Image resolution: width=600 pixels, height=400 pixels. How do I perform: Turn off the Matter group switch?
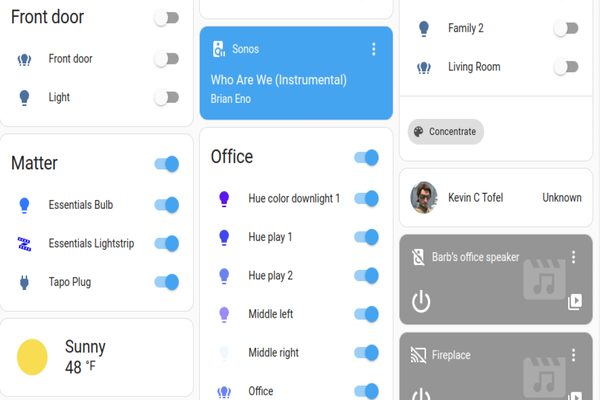166,164
